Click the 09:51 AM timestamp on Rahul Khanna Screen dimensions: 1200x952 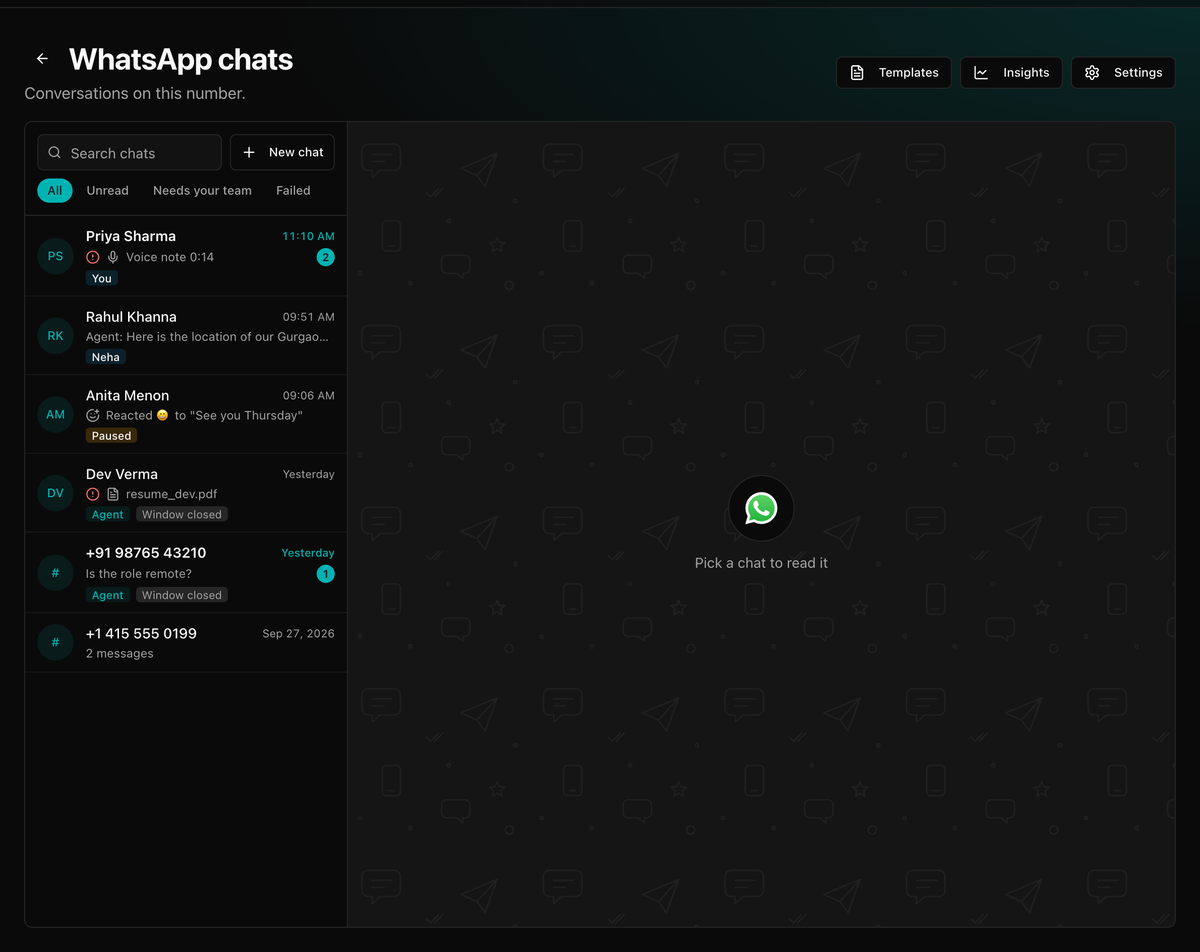pos(308,317)
